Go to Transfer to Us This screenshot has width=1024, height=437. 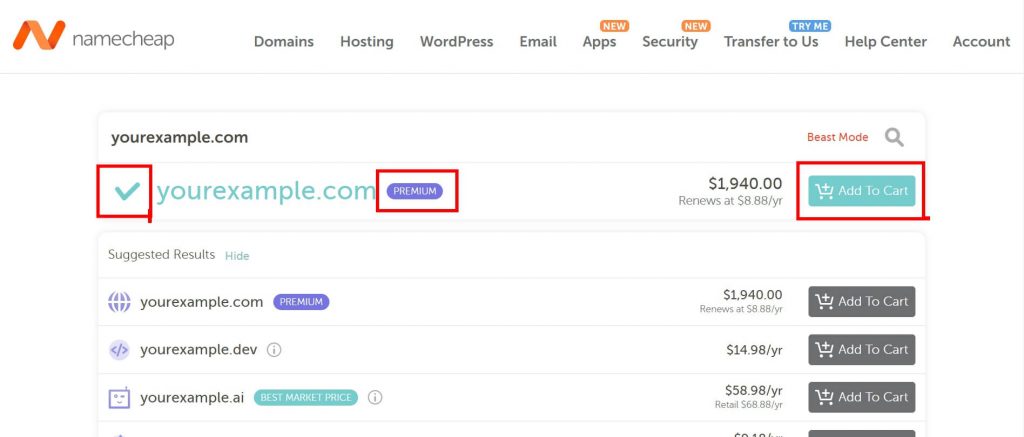(x=771, y=42)
